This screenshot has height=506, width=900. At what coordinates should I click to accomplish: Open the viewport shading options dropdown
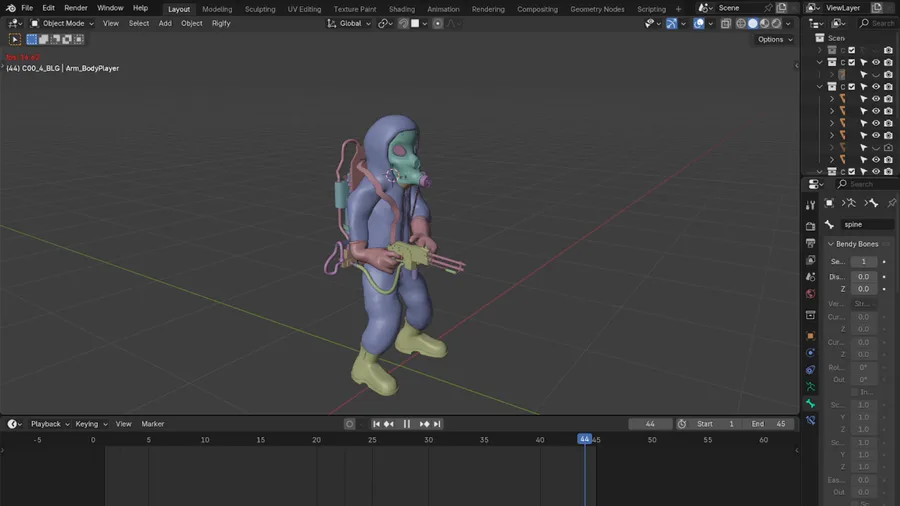pyautogui.click(x=788, y=24)
